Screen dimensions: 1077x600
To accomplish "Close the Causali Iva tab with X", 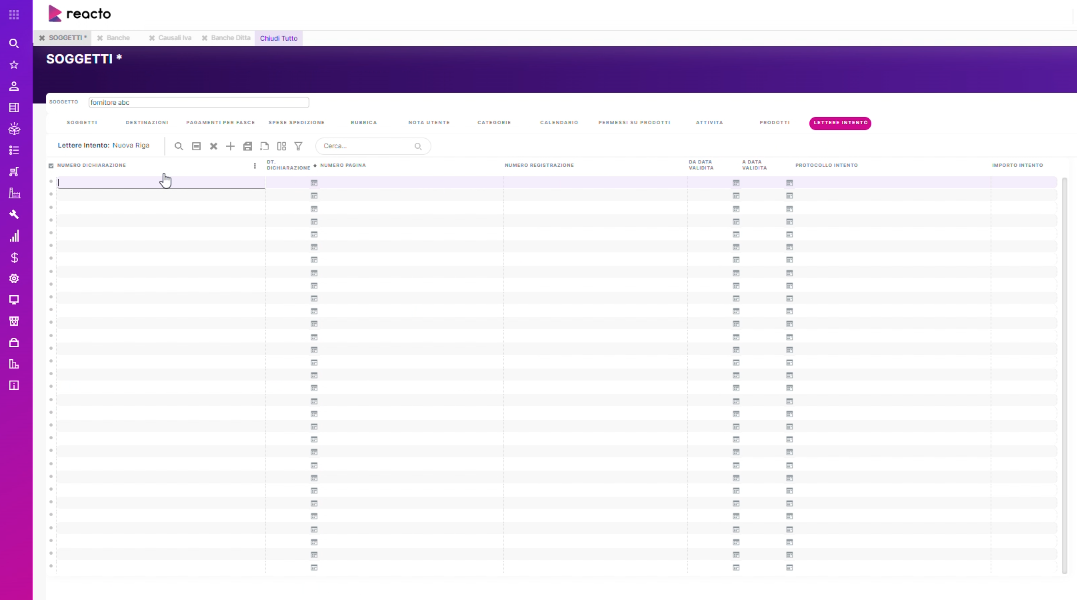I will 152,38.
